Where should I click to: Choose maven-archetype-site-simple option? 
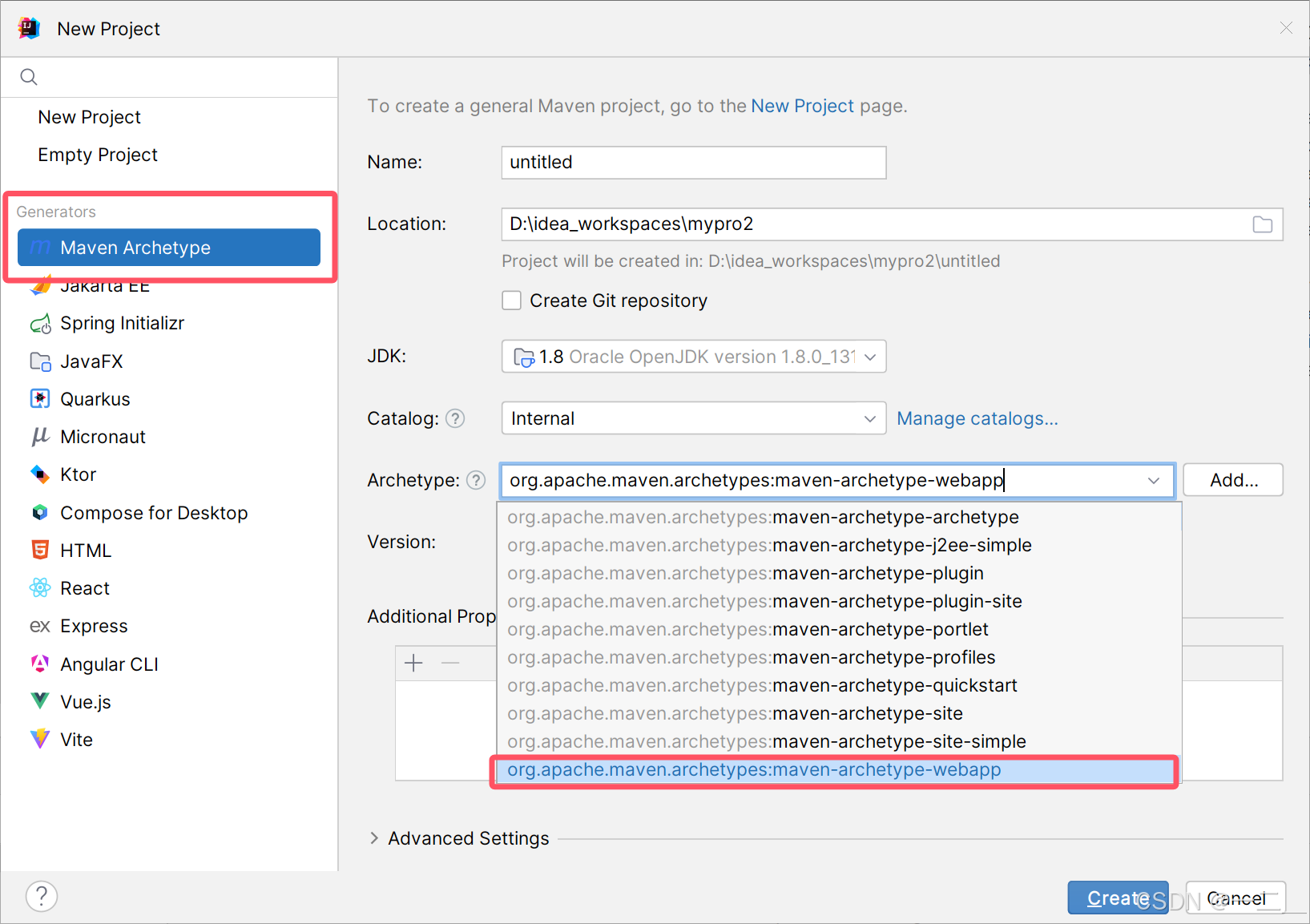click(x=839, y=741)
